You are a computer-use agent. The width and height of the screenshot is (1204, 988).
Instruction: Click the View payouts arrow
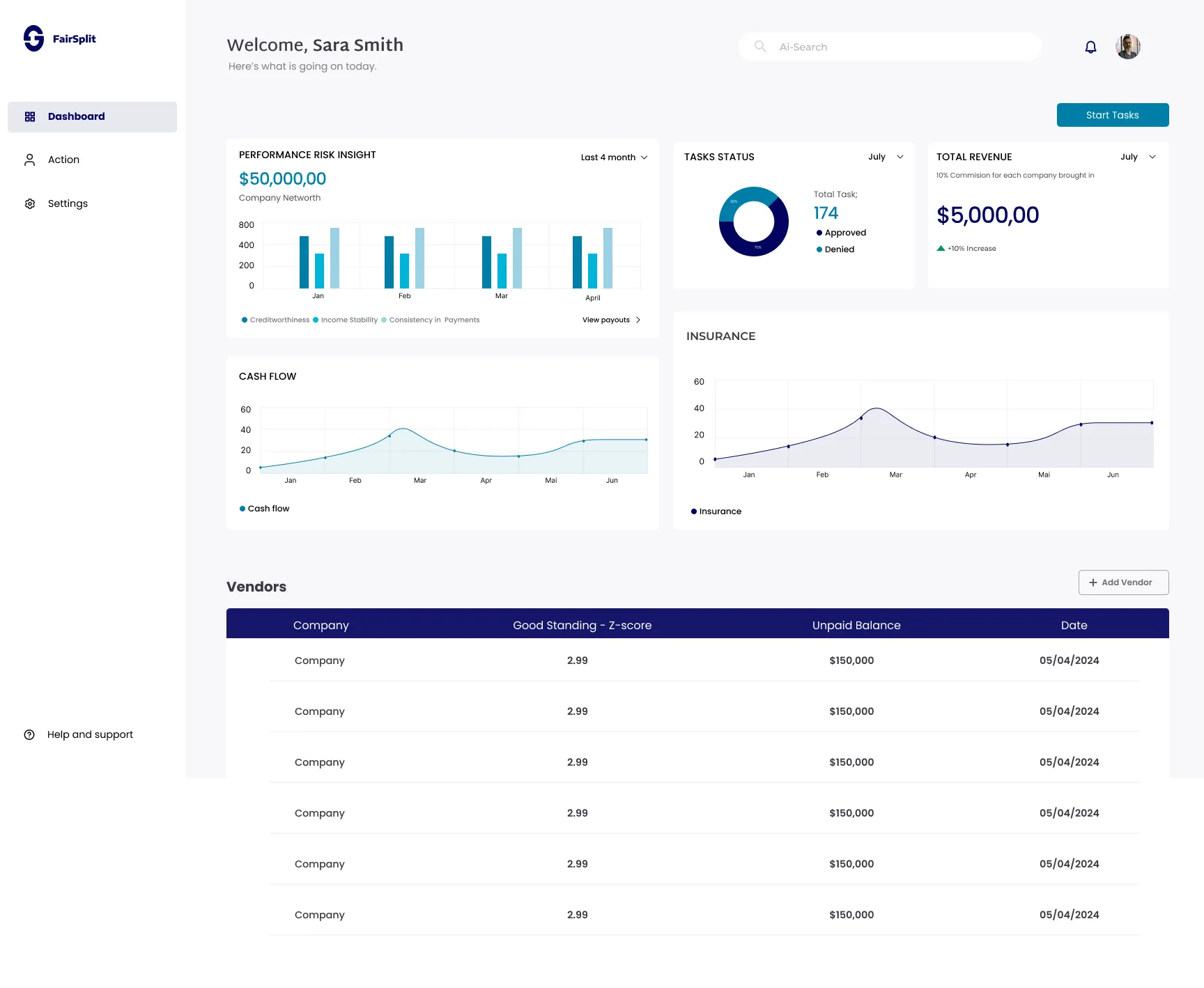tap(638, 320)
